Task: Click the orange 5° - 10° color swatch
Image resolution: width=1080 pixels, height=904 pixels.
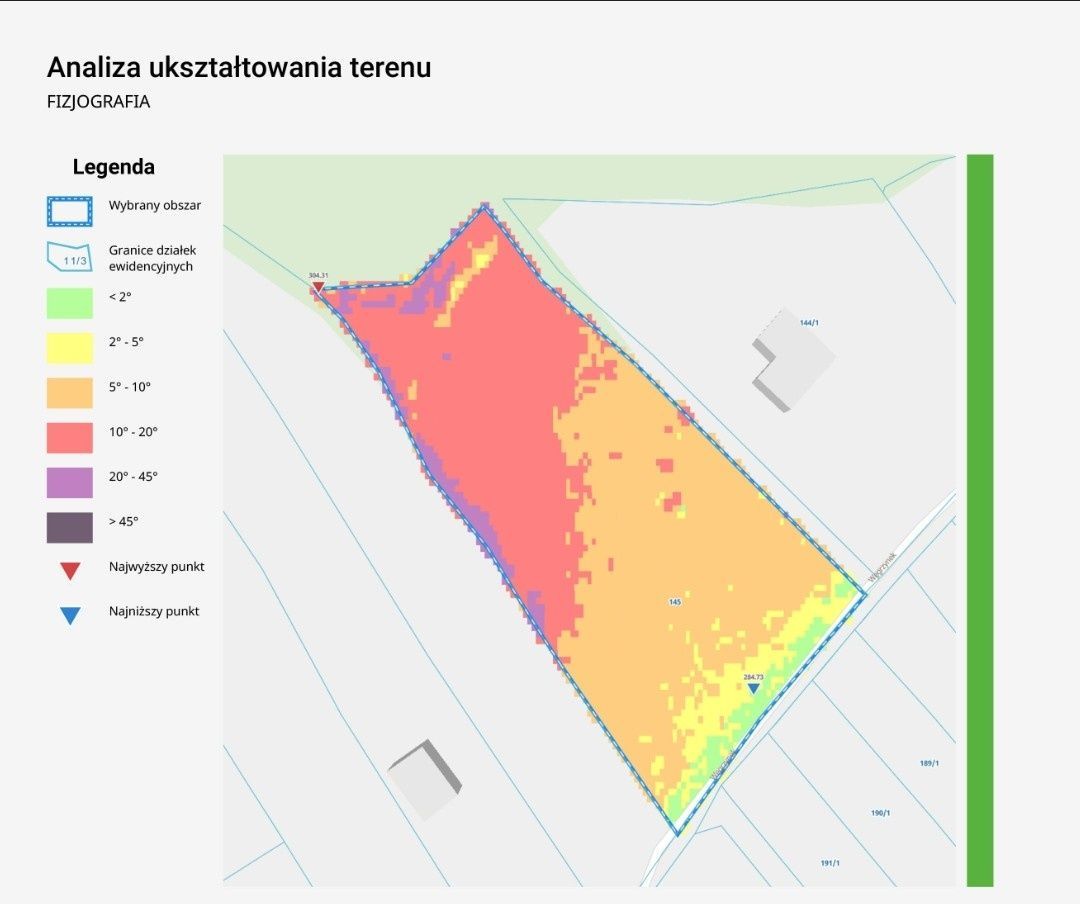Action: pos(69,386)
